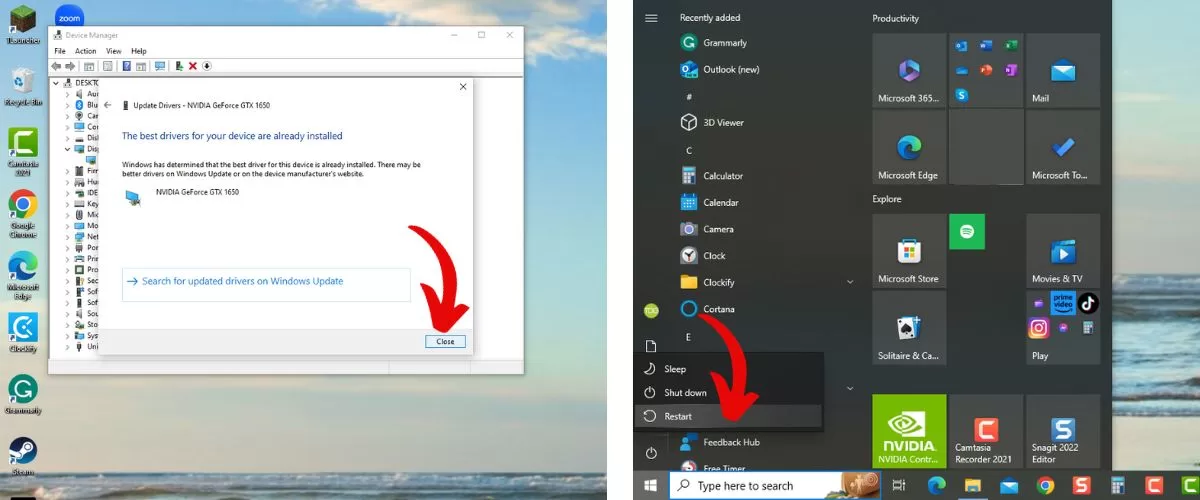Click the letter C section header
1200x500 pixels.
pyautogui.click(x=689, y=150)
